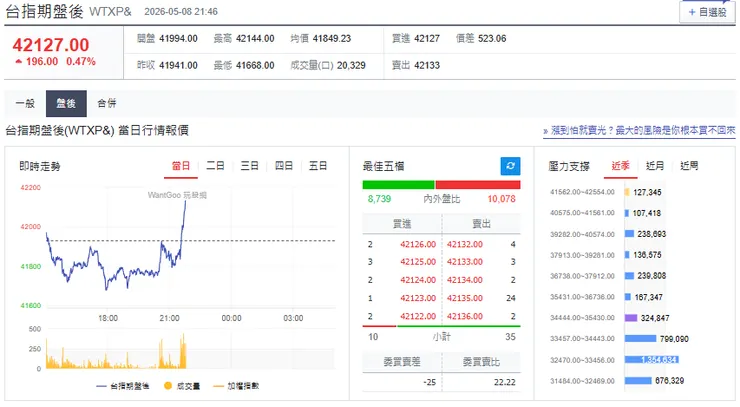Viewport: 740px width, 407px height.
Task: Toggle 台指期盤後 legend series
Action: pyautogui.click(x=123, y=386)
